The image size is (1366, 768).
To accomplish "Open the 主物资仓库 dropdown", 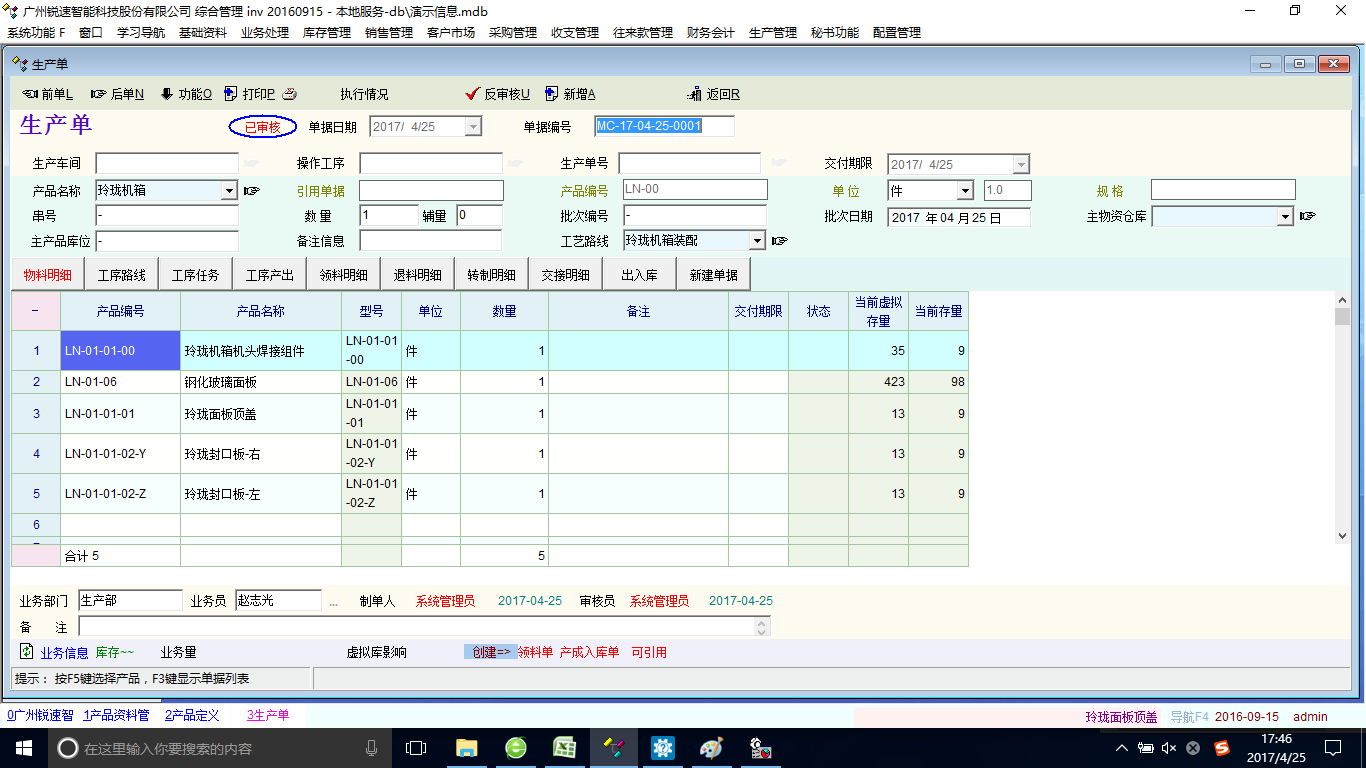I will click(x=1285, y=216).
